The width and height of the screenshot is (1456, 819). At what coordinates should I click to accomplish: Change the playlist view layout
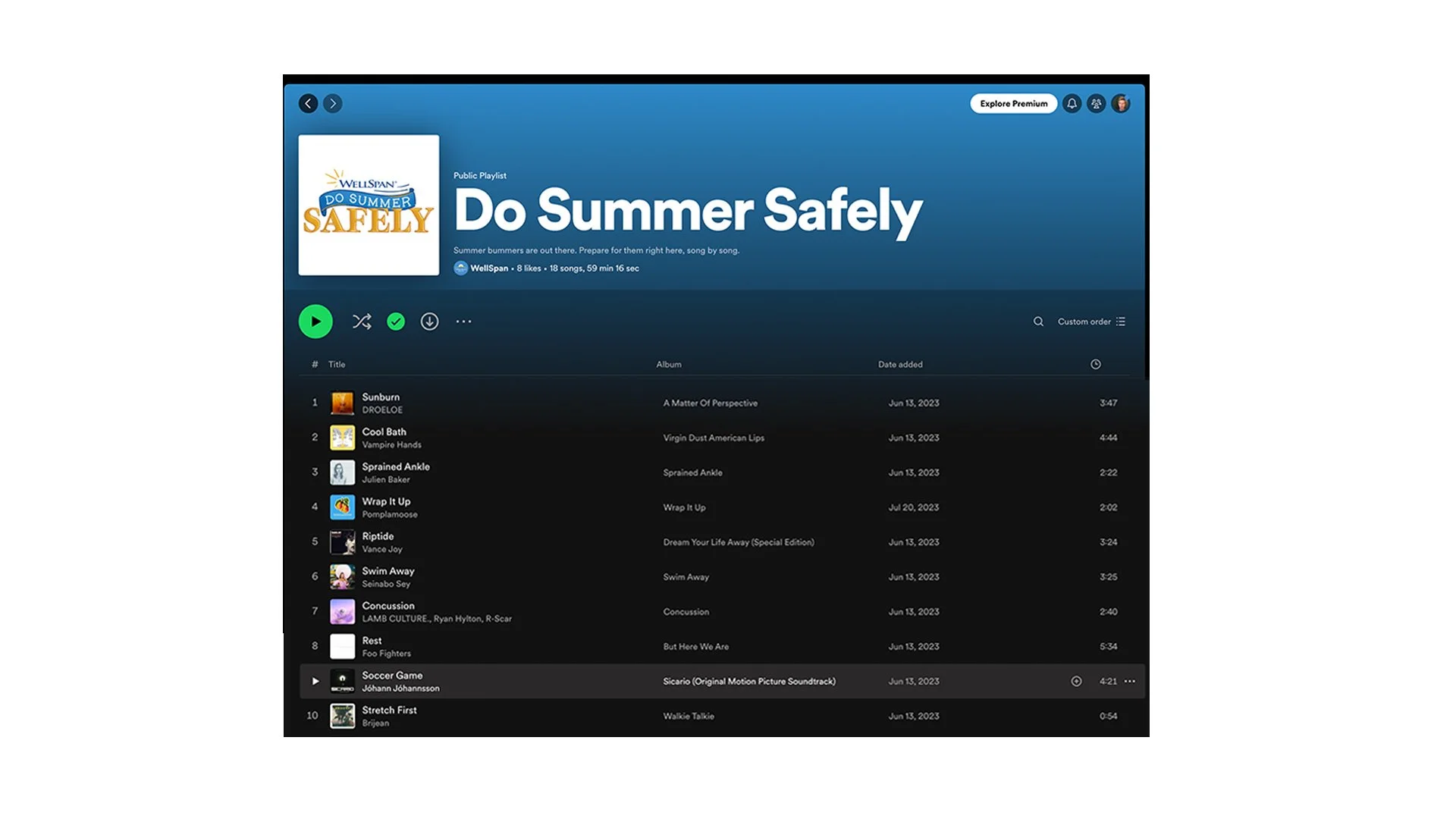(x=1122, y=322)
